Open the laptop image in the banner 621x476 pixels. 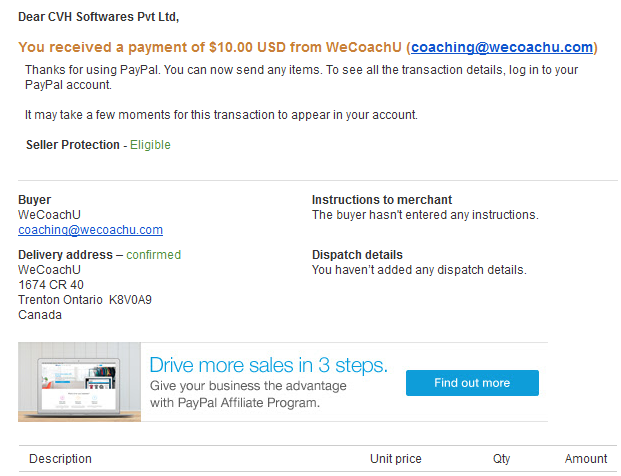click(79, 382)
